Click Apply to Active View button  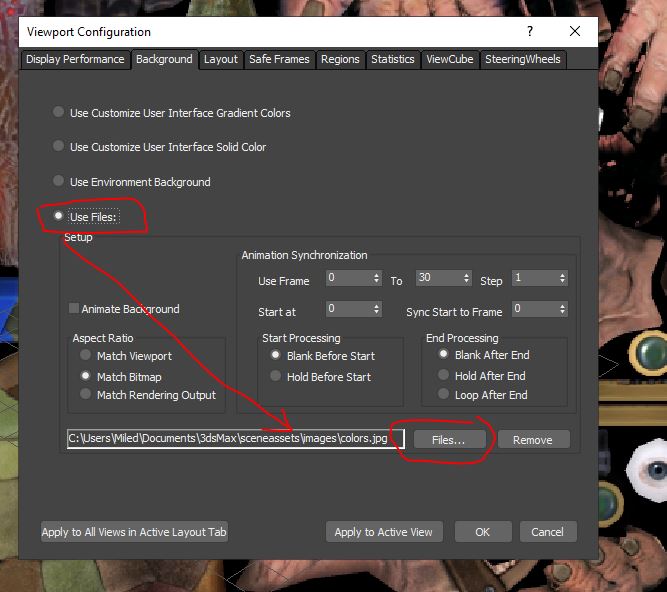[384, 532]
